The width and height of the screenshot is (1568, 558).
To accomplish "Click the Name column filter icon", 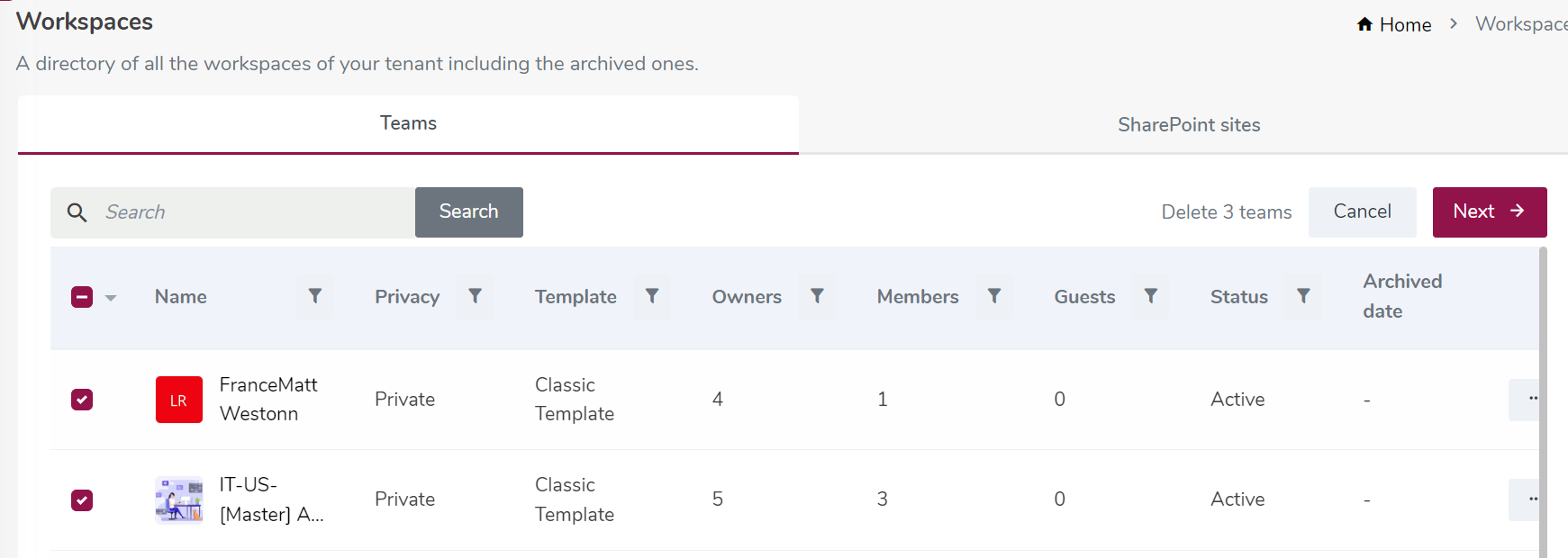I will [315, 296].
